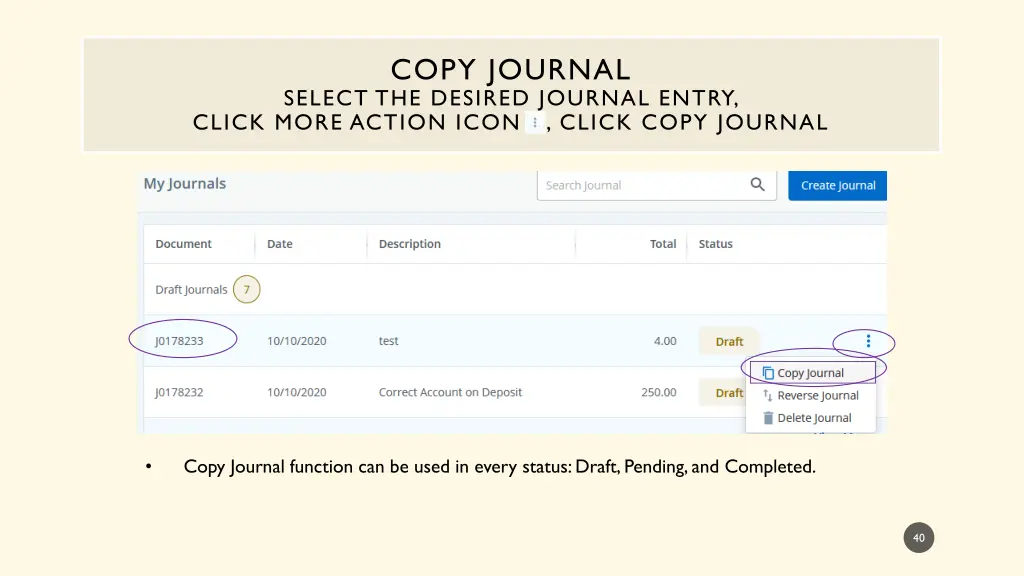
Task: Select the Draft status badge for journal J0178233
Action: pos(729,341)
